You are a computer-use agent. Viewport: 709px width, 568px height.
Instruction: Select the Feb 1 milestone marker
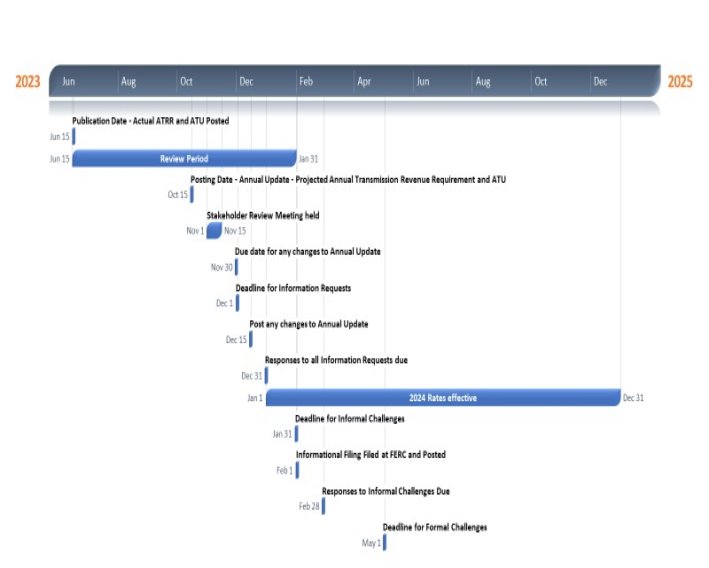(x=298, y=470)
